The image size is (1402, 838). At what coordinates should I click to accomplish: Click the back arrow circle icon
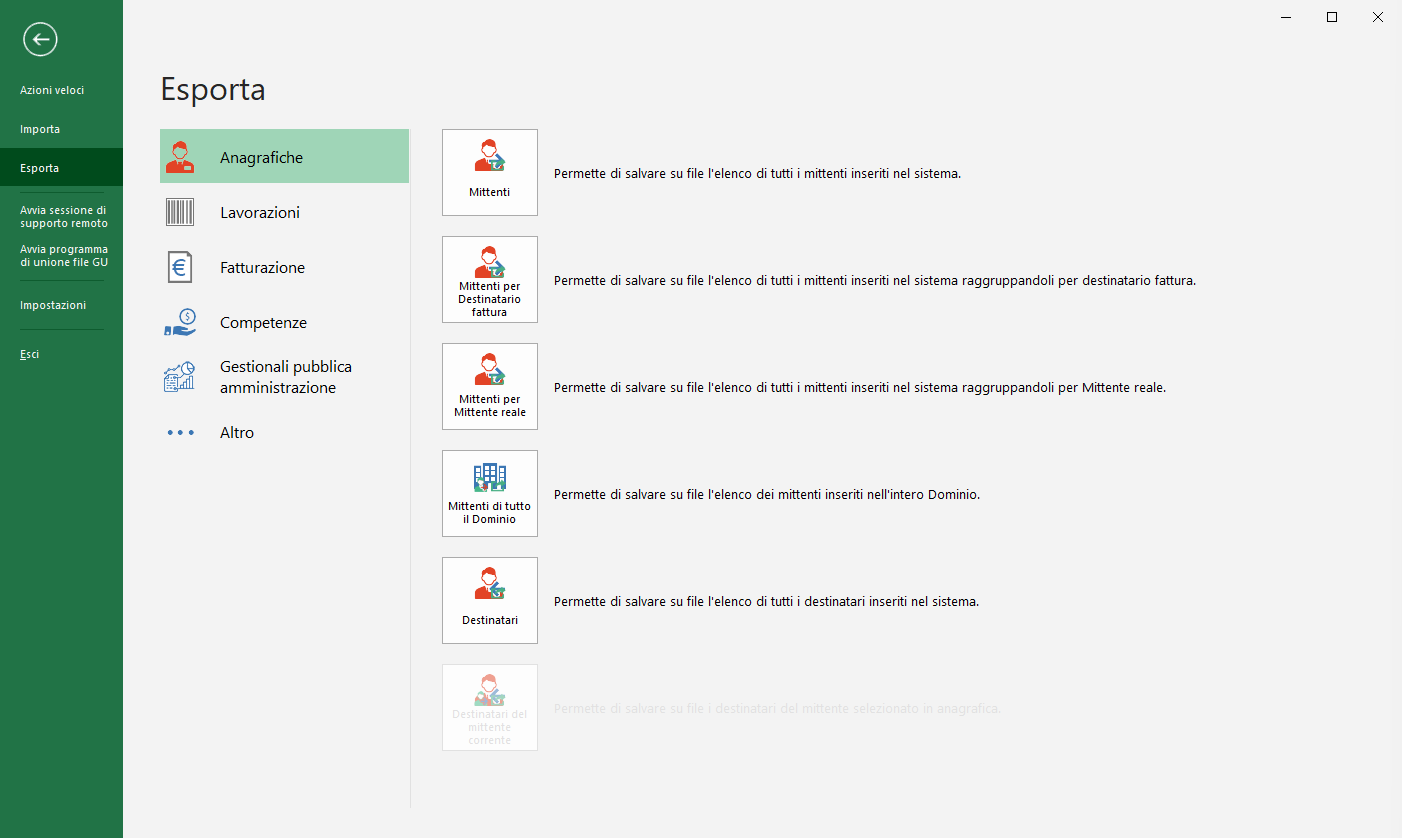click(40, 39)
